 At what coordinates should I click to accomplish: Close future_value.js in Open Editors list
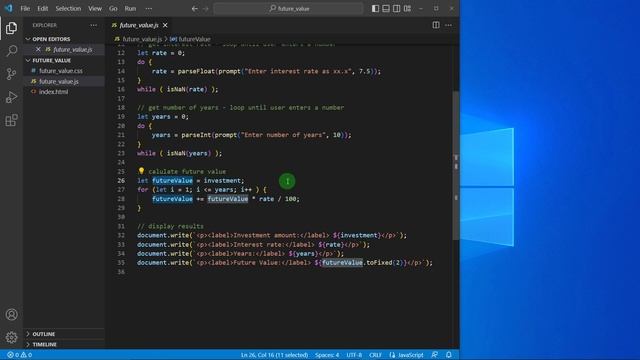[x=38, y=49]
